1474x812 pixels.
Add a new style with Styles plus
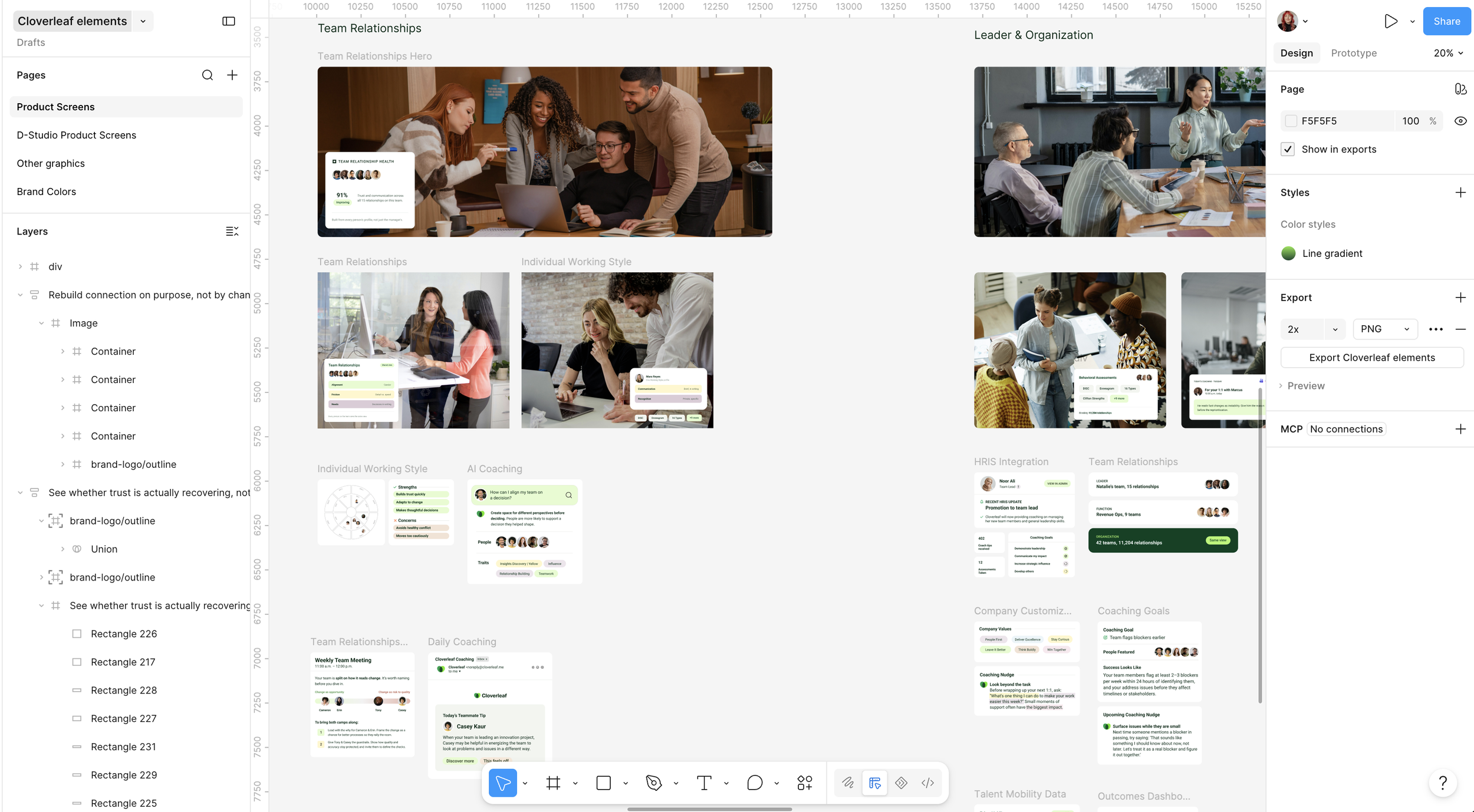[x=1460, y=193]
